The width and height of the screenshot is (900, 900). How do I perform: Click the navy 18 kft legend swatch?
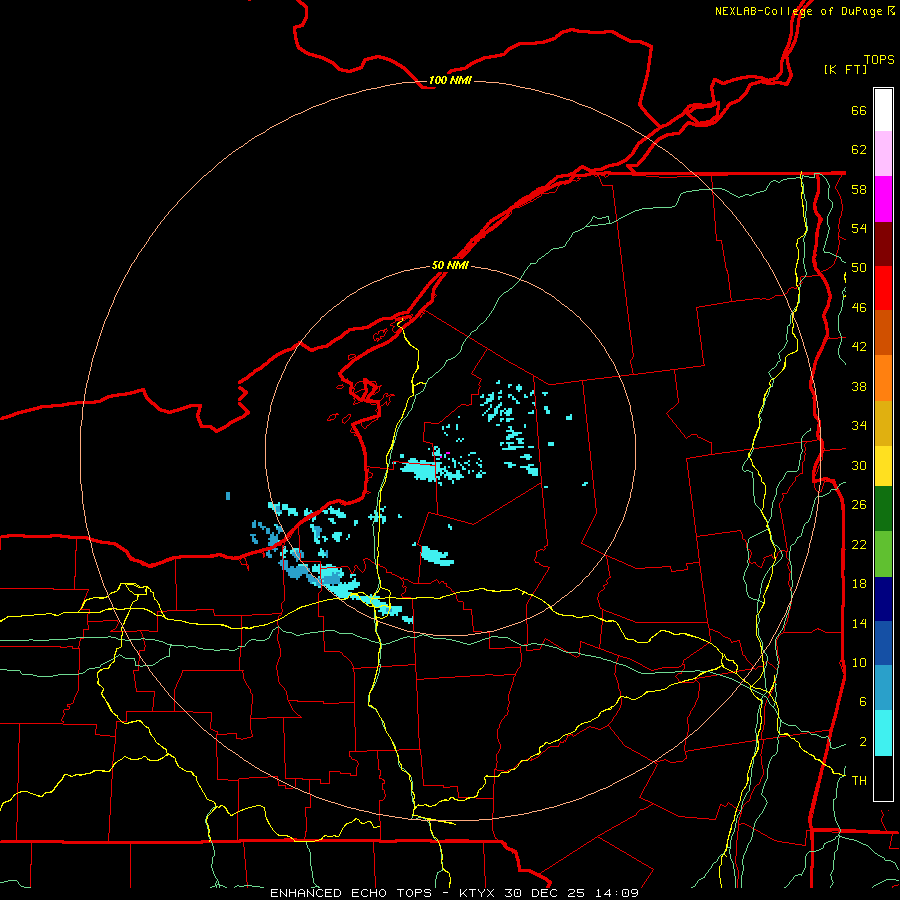tap(883, 599)
